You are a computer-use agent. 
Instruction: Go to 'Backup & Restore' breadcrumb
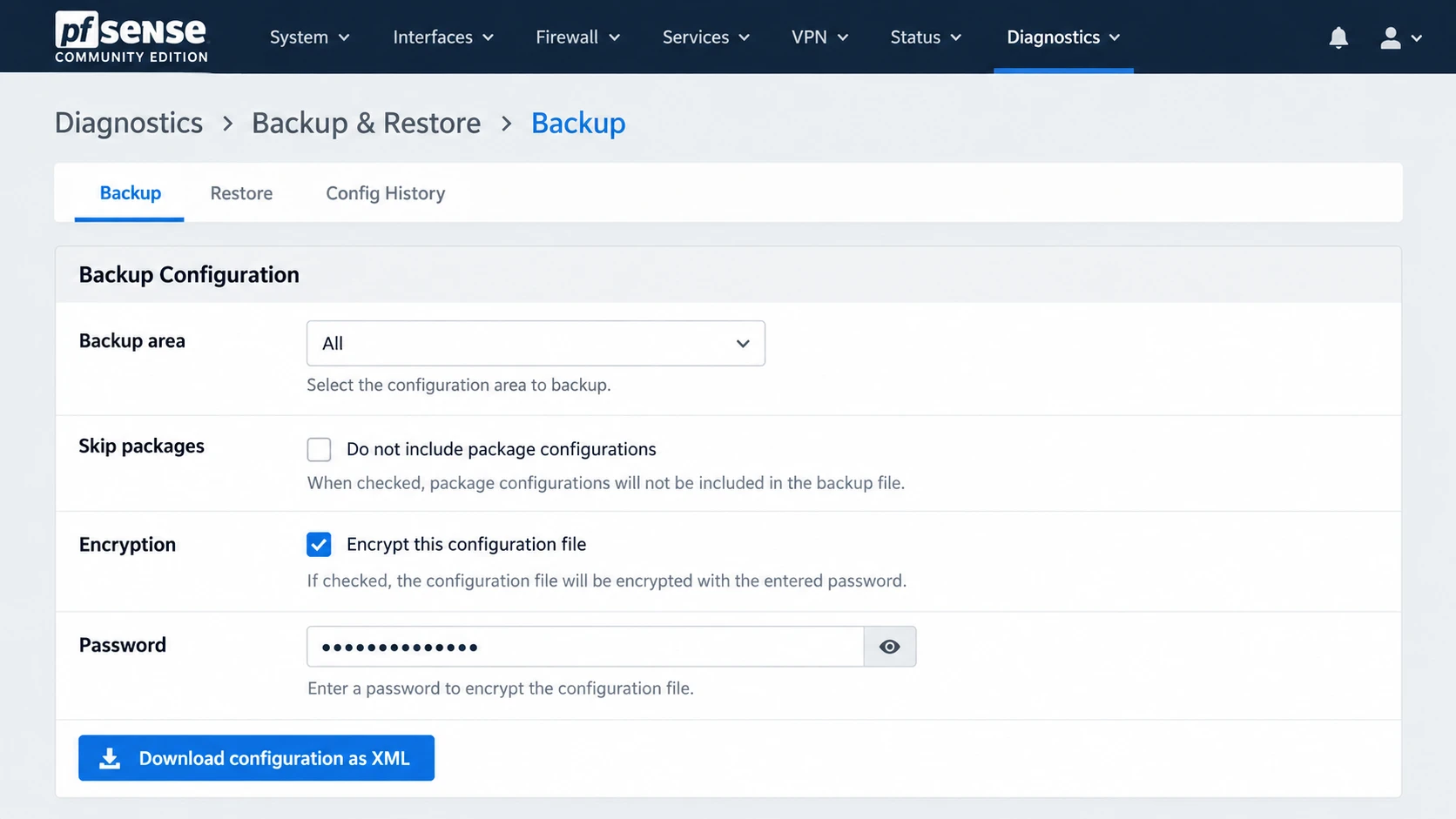(366, 123)
